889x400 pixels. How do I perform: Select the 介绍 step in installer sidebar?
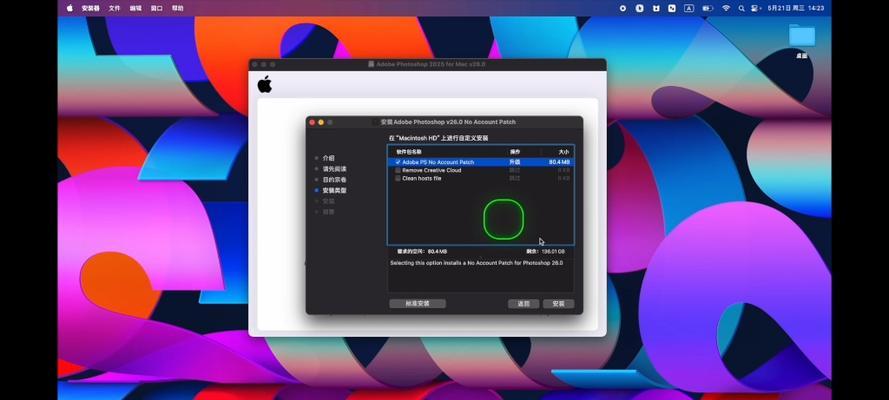pos(328,158)
